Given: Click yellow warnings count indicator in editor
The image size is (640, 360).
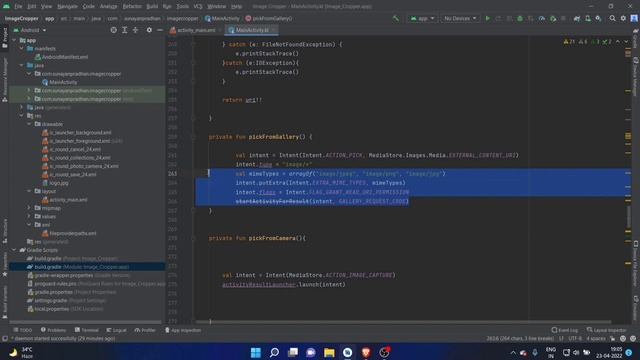Looking at the screenshot, I should tap(569, 42).
